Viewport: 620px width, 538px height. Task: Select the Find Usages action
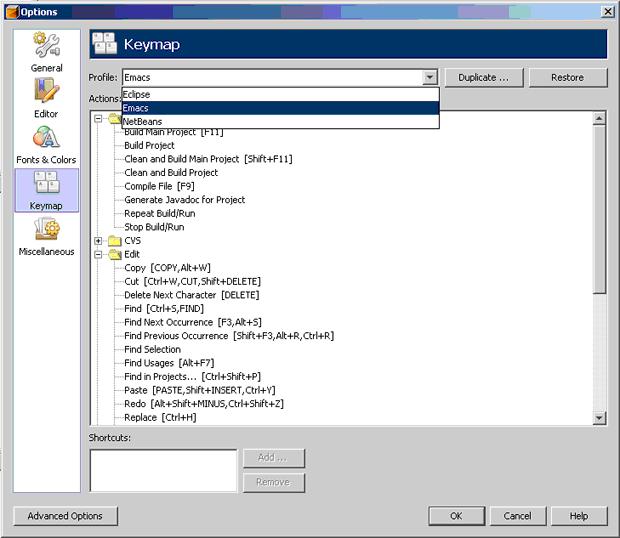click(169, 363)
